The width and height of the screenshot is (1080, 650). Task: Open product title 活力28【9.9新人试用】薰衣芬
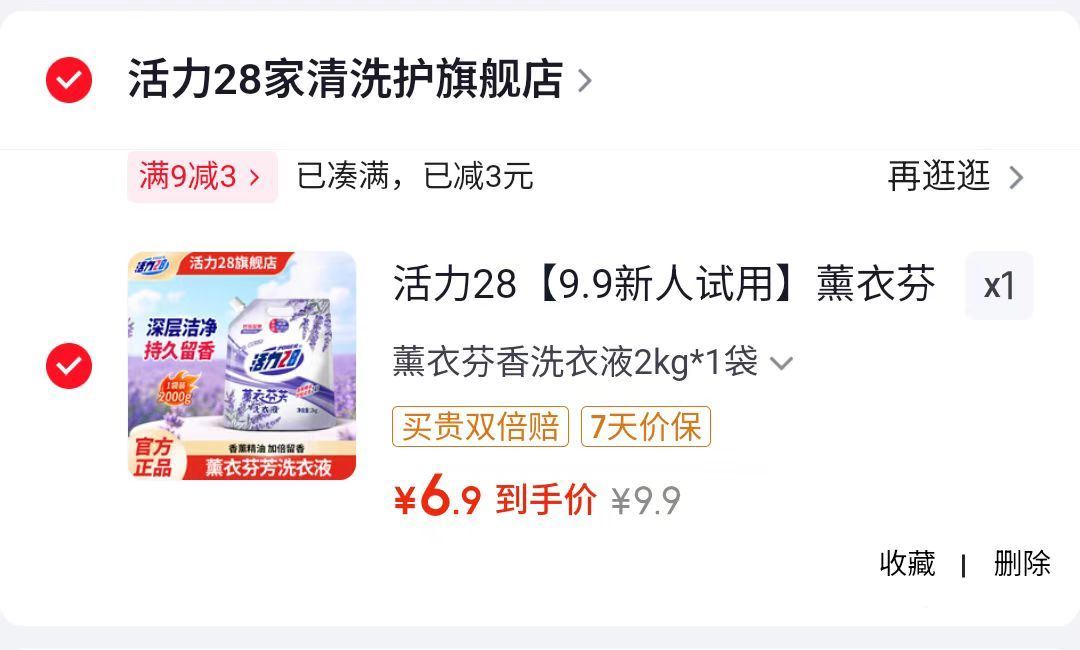pyautogui.click(x=664, y=284)
